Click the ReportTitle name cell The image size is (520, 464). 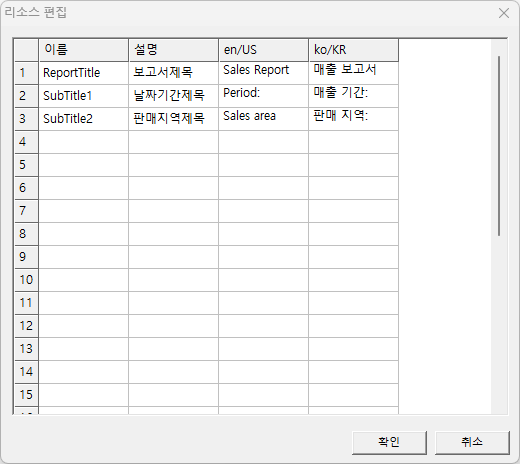[x=84, y=73]
